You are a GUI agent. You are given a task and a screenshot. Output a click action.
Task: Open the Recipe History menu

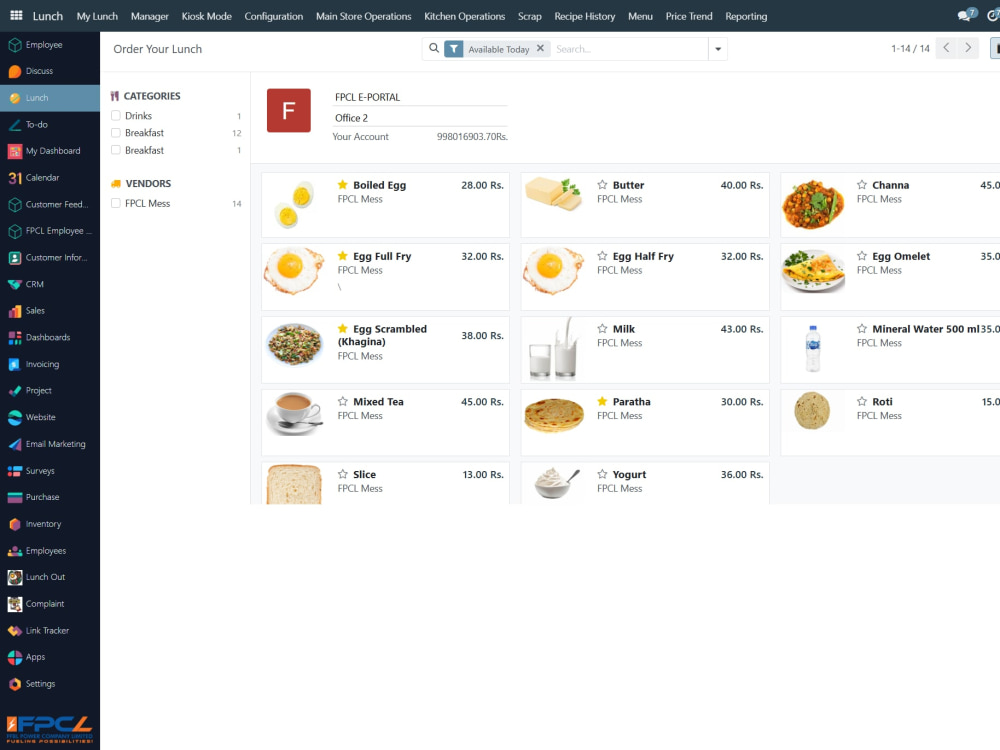click(x=584, y=16)
